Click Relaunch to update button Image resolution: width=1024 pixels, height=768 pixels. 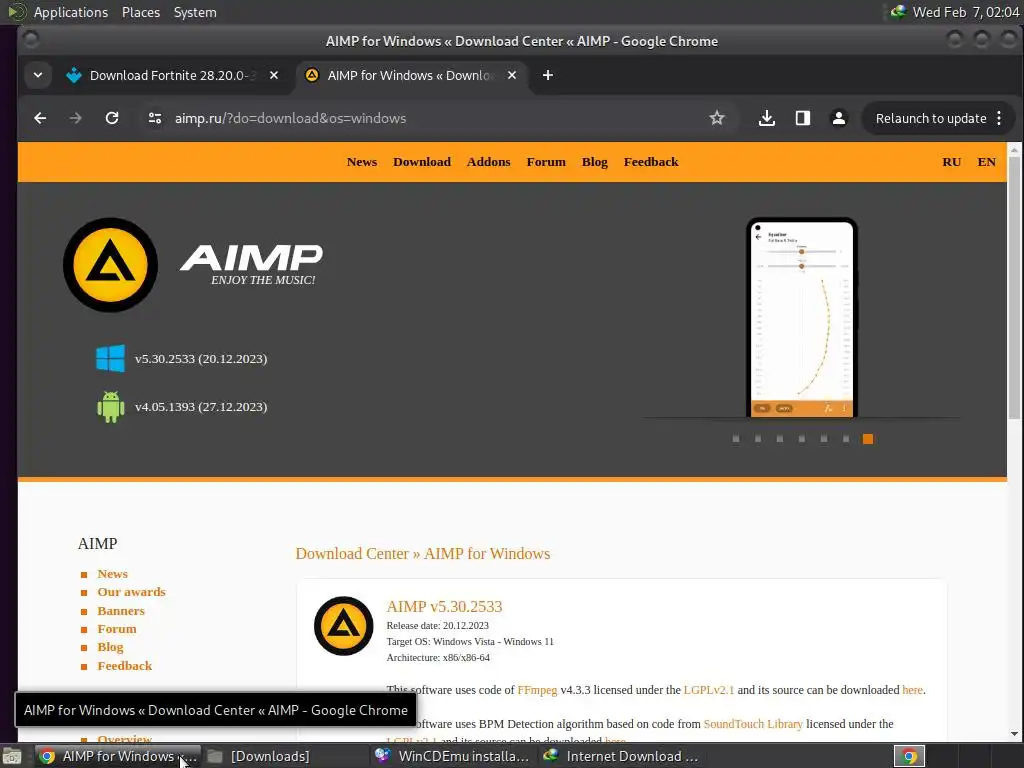click(x=931, y=118)
